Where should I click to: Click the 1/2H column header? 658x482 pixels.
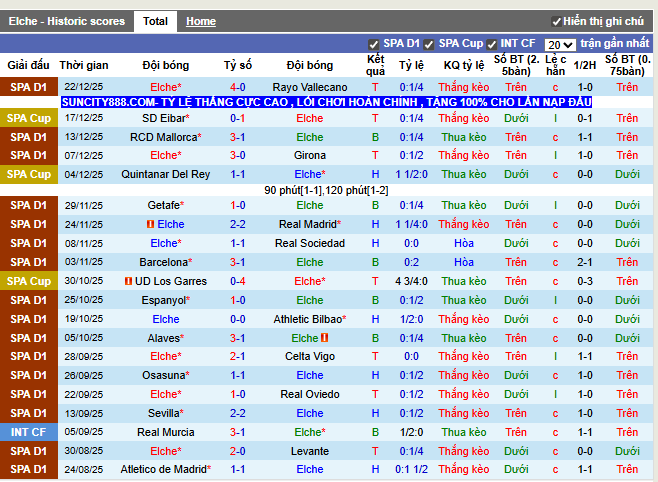tap(585, 65)
